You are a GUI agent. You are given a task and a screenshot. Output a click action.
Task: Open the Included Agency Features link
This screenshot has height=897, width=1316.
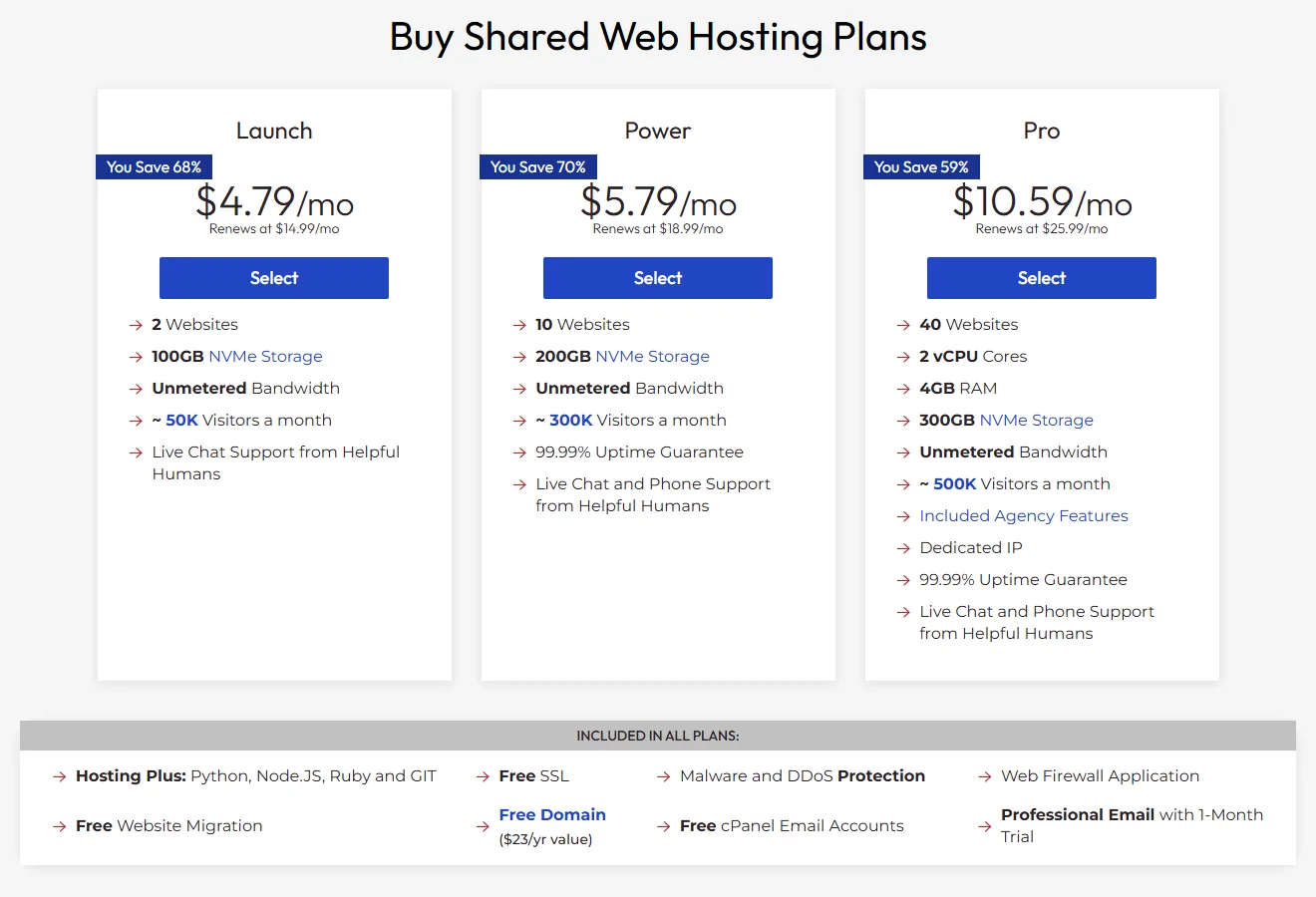click(x=1024, y=515)
